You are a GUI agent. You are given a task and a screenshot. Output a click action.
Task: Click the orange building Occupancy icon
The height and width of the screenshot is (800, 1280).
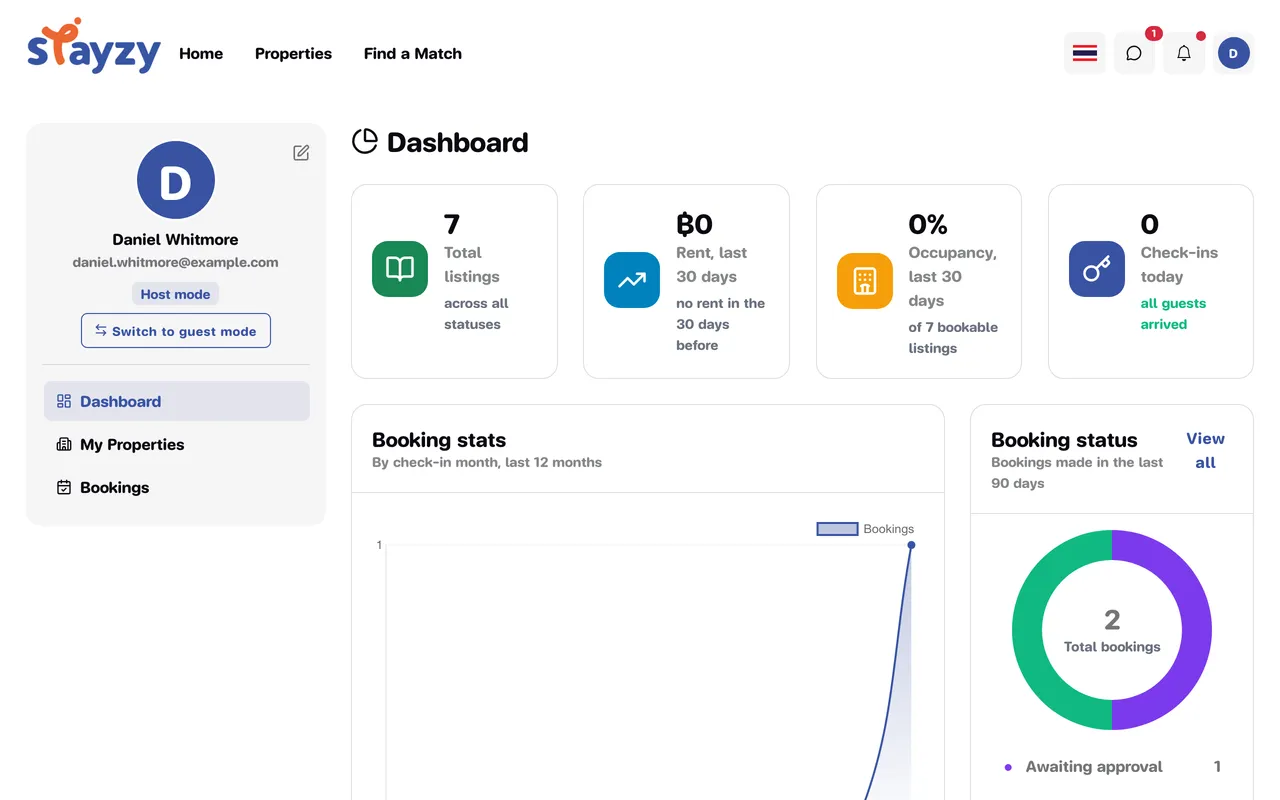[x=865, y=281]
